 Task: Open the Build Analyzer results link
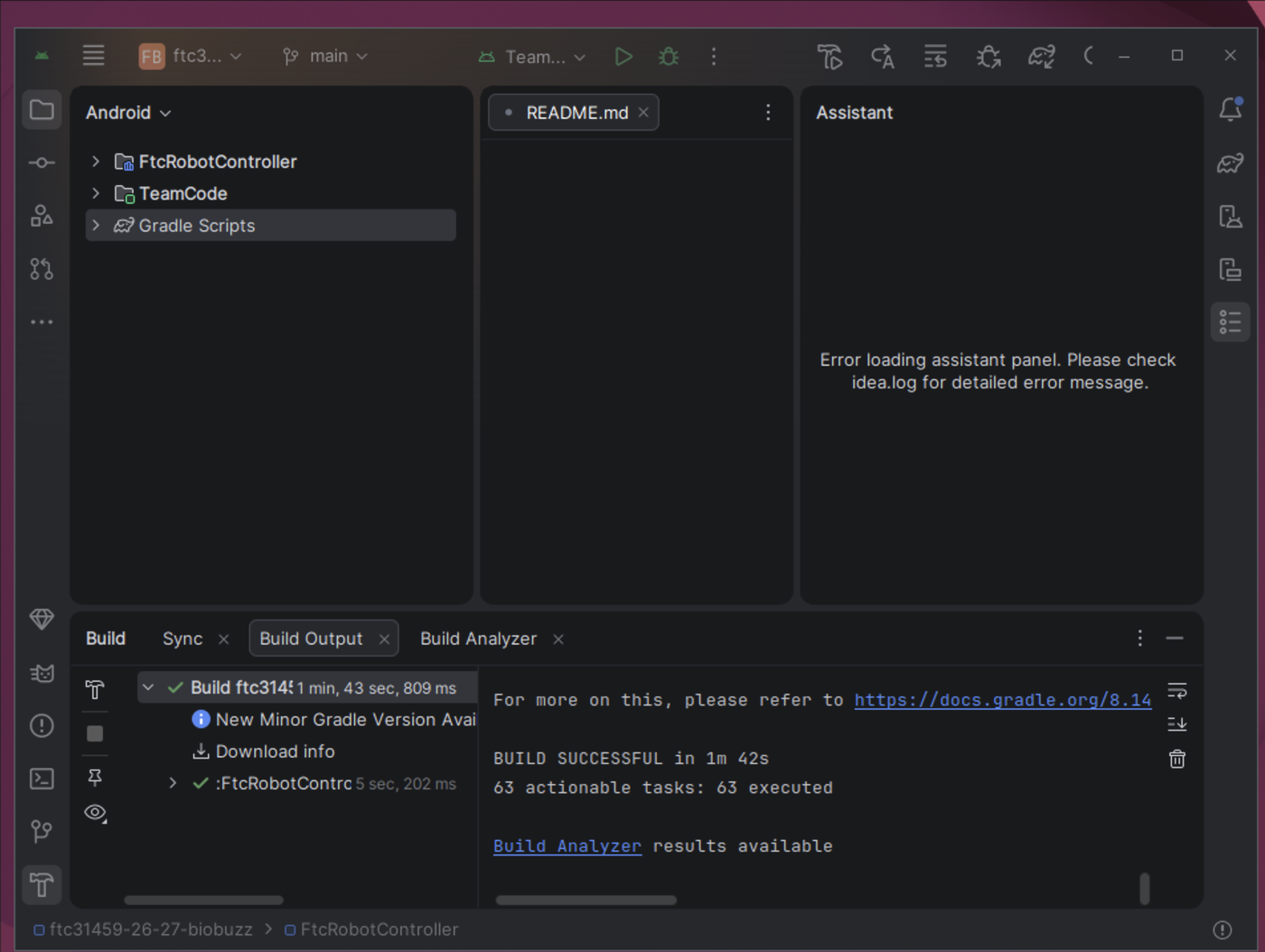tap(567, 846)
